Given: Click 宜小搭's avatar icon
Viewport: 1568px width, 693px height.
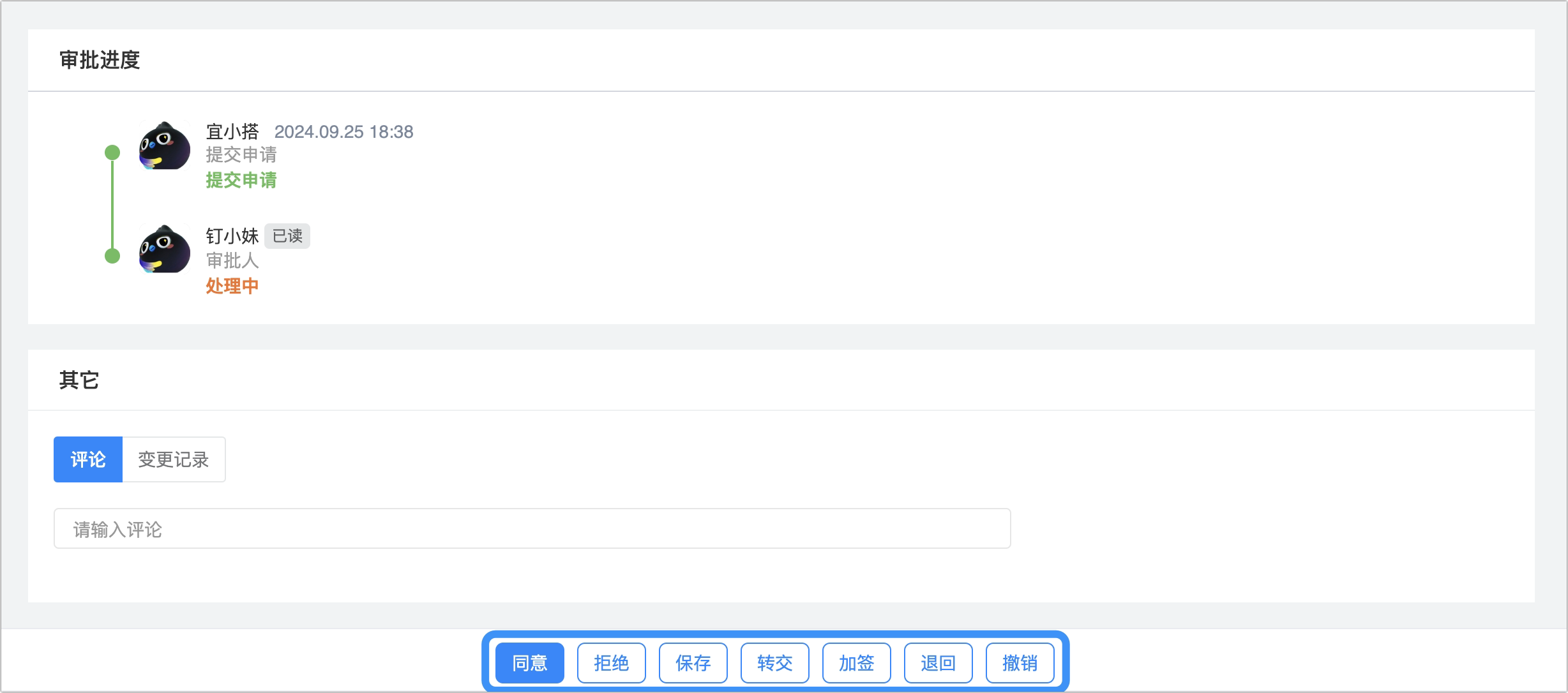Looking at the screenshot, I should [x=165, y=145].
